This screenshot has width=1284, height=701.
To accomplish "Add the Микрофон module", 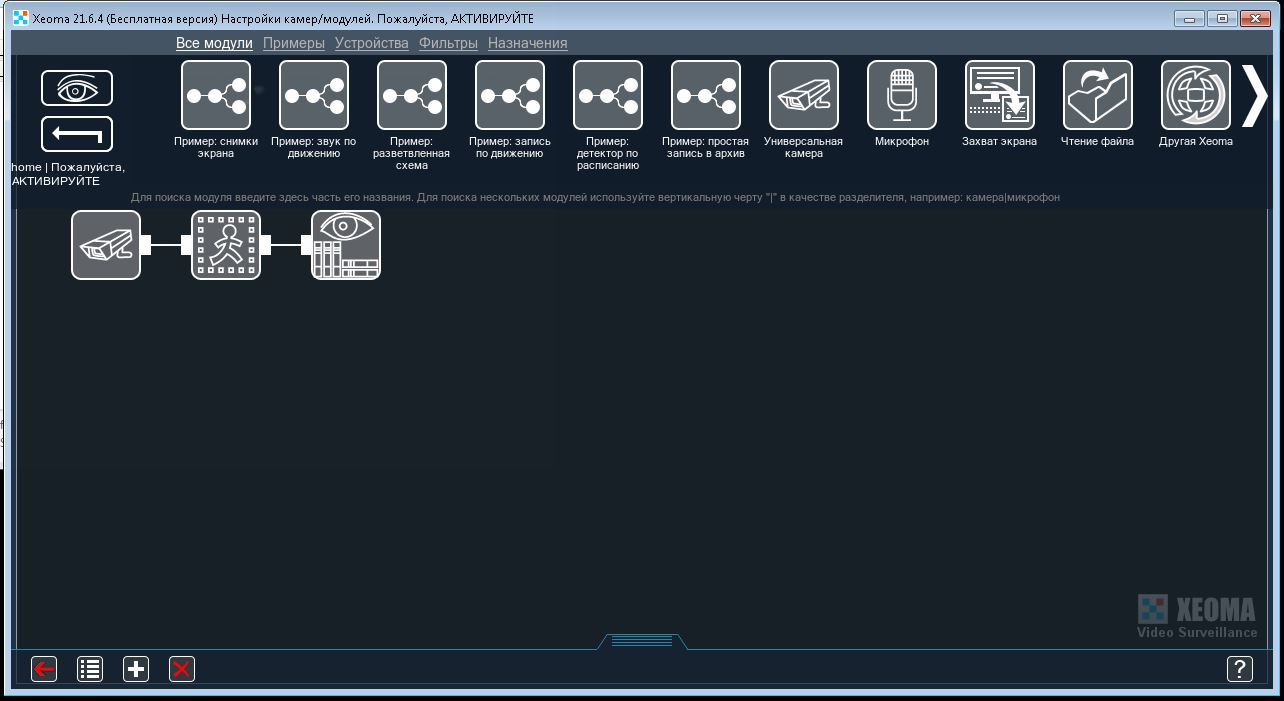I will point(902,95).
